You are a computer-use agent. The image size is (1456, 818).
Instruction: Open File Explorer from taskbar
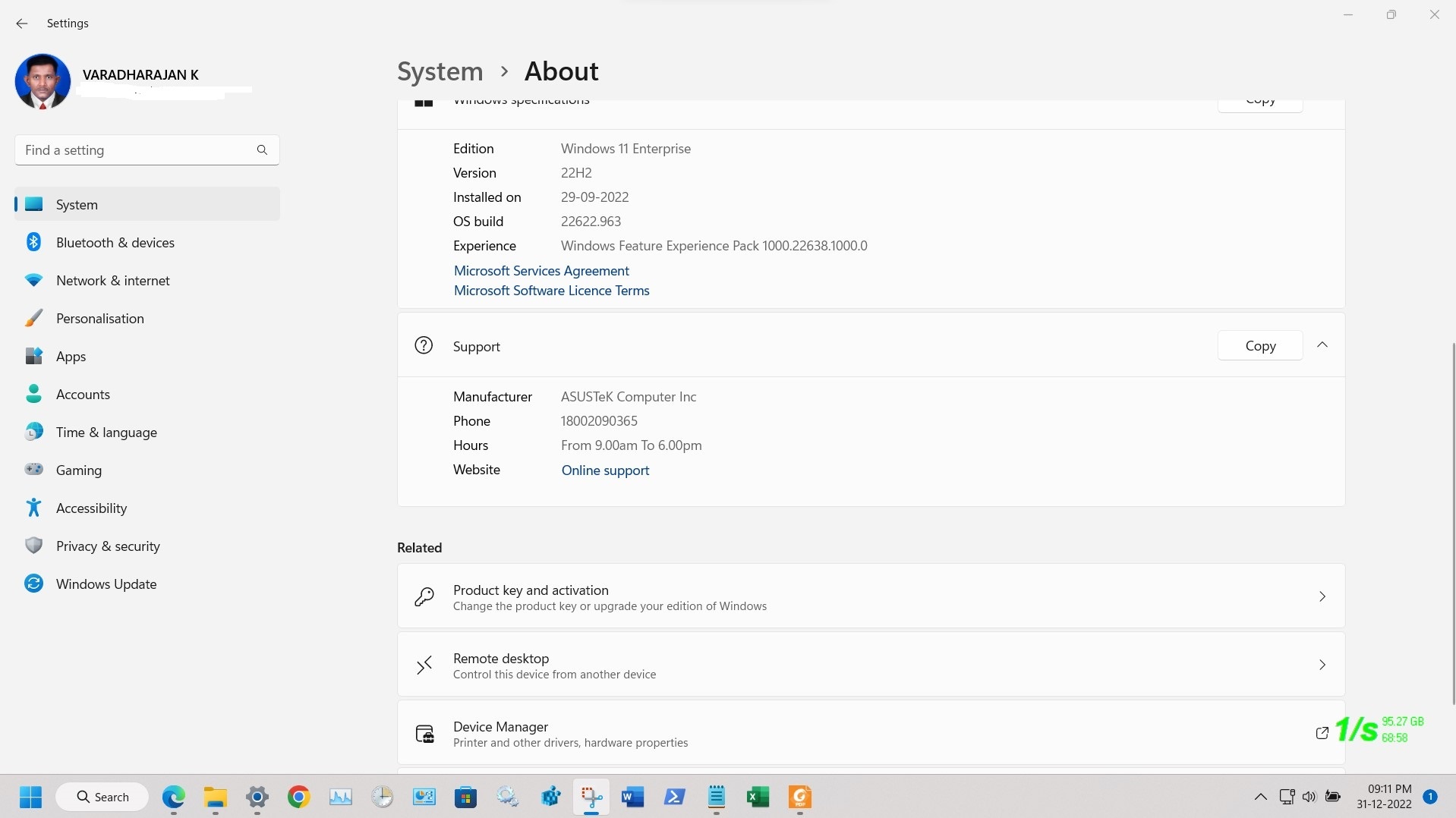(216, 797)
